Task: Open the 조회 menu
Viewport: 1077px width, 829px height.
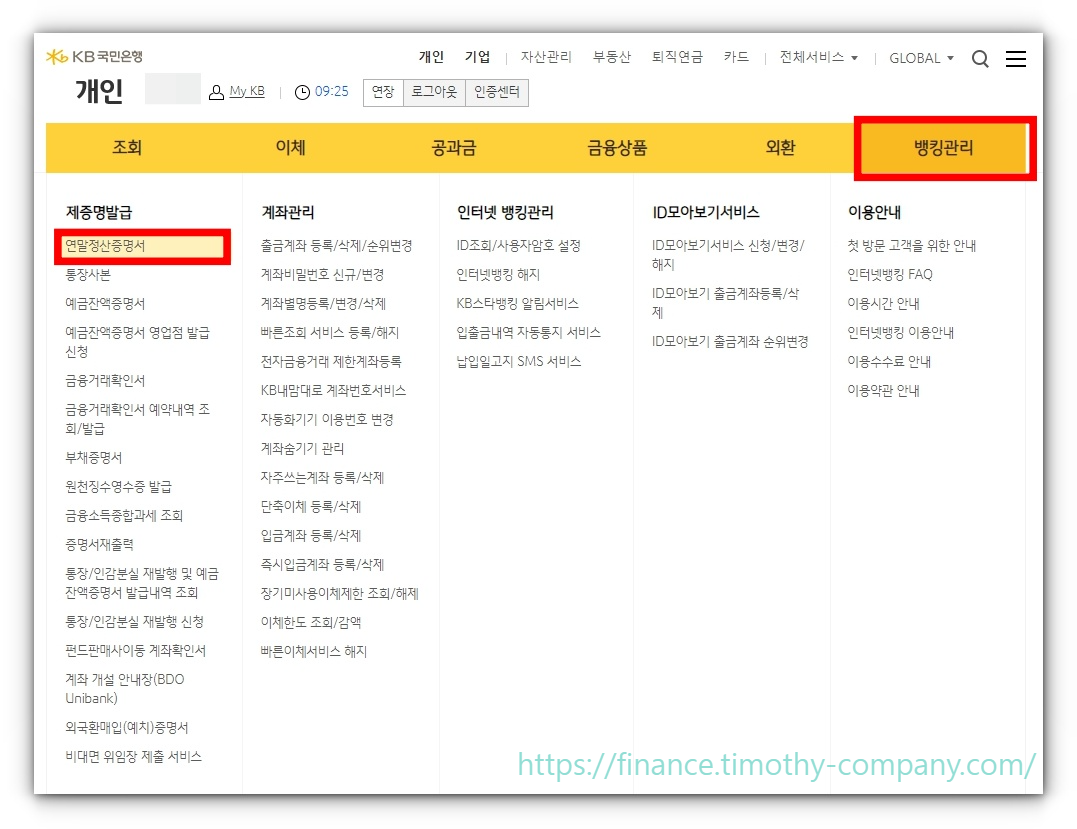Action: click(128, 147)
